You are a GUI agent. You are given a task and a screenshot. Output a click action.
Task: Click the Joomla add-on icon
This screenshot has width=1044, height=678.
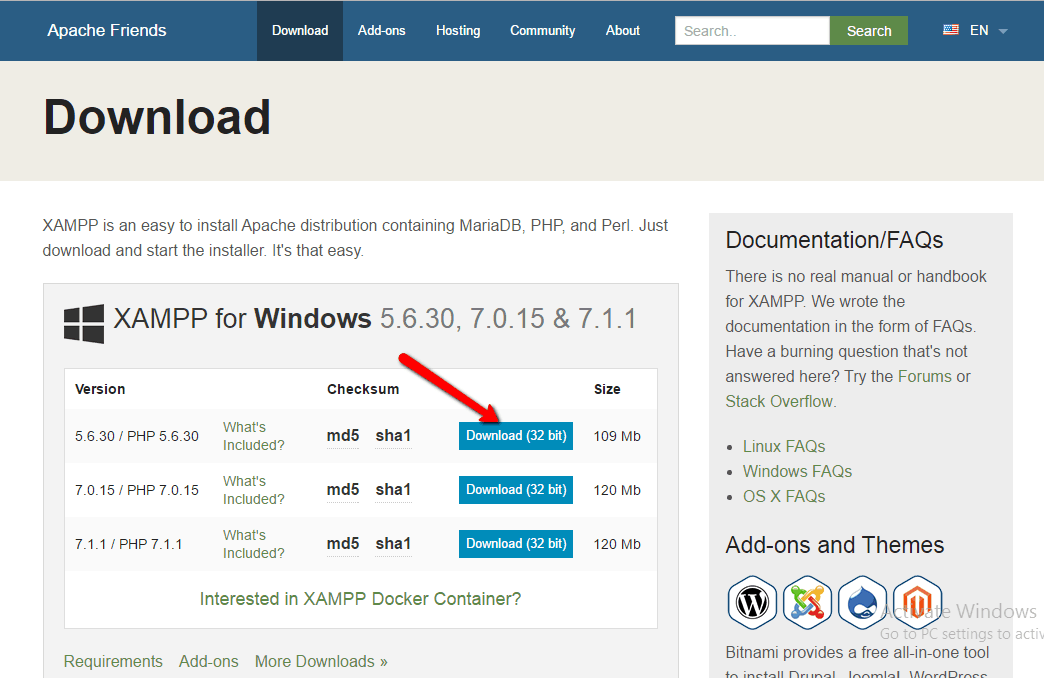pos(807,603)
